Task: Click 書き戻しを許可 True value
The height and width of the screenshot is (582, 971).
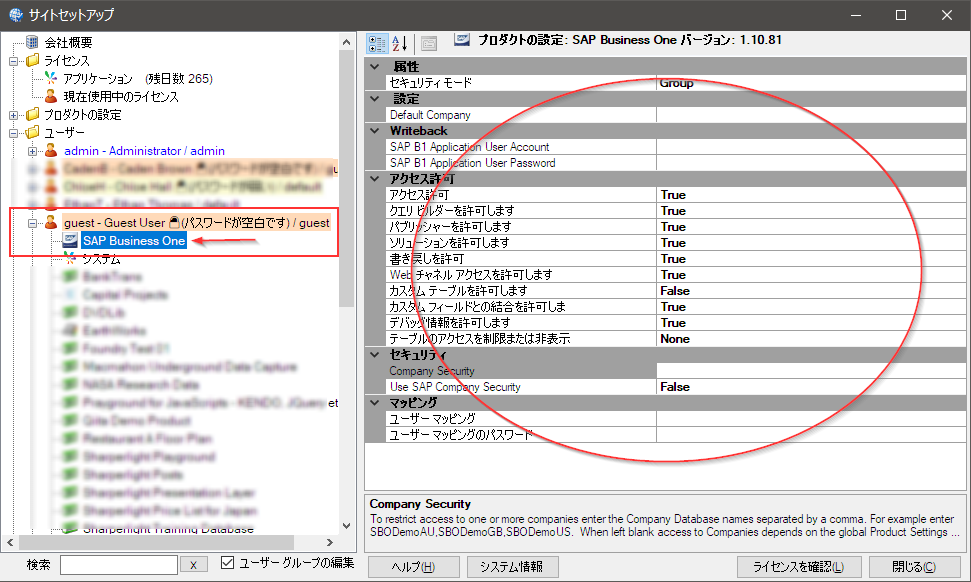Action: [811, 259]
